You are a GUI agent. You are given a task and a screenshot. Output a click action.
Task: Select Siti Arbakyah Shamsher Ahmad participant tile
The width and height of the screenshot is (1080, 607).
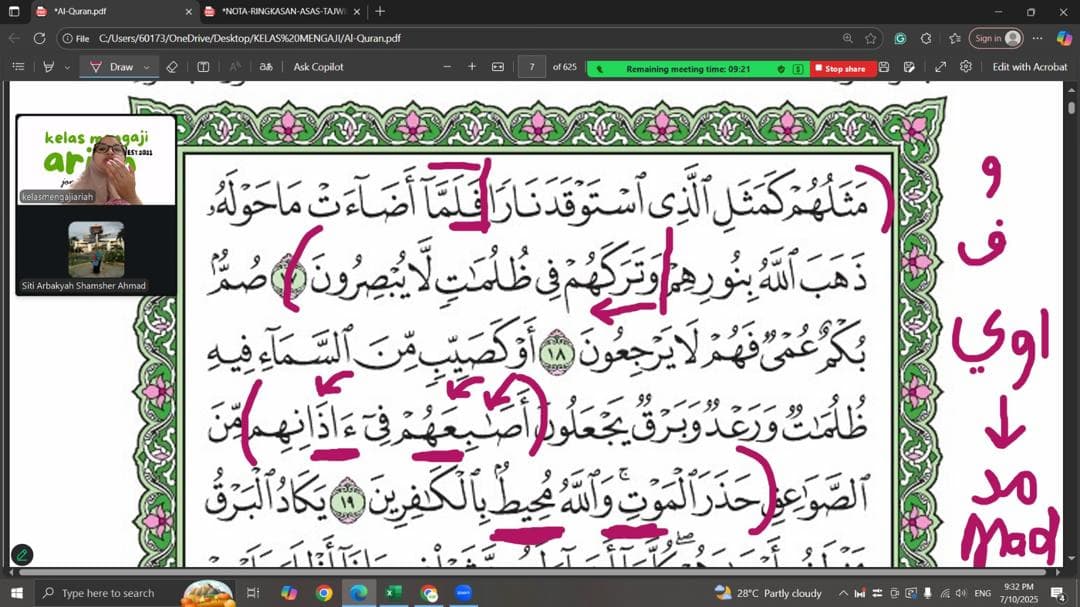(96, 251)
